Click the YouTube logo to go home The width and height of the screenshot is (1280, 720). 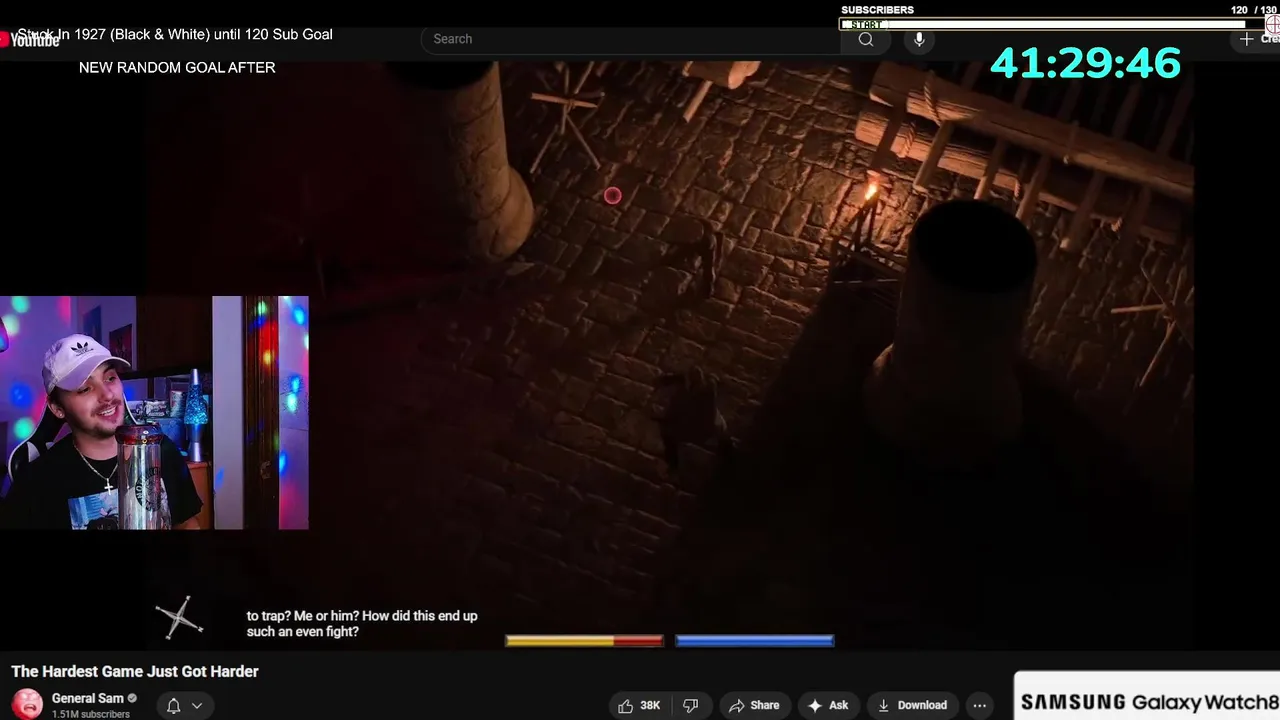coord(30,40)
